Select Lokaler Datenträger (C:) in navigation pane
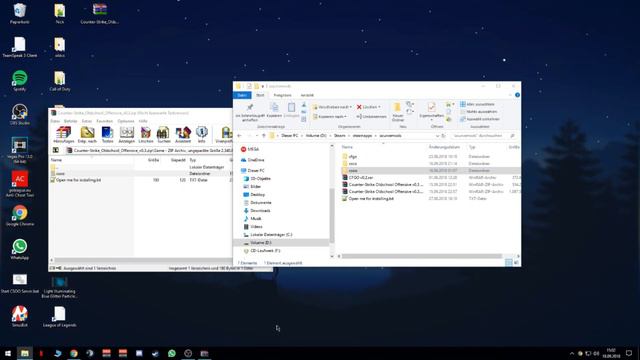The width and height of the screenshot is (640, 360). [x=268, y=235]
